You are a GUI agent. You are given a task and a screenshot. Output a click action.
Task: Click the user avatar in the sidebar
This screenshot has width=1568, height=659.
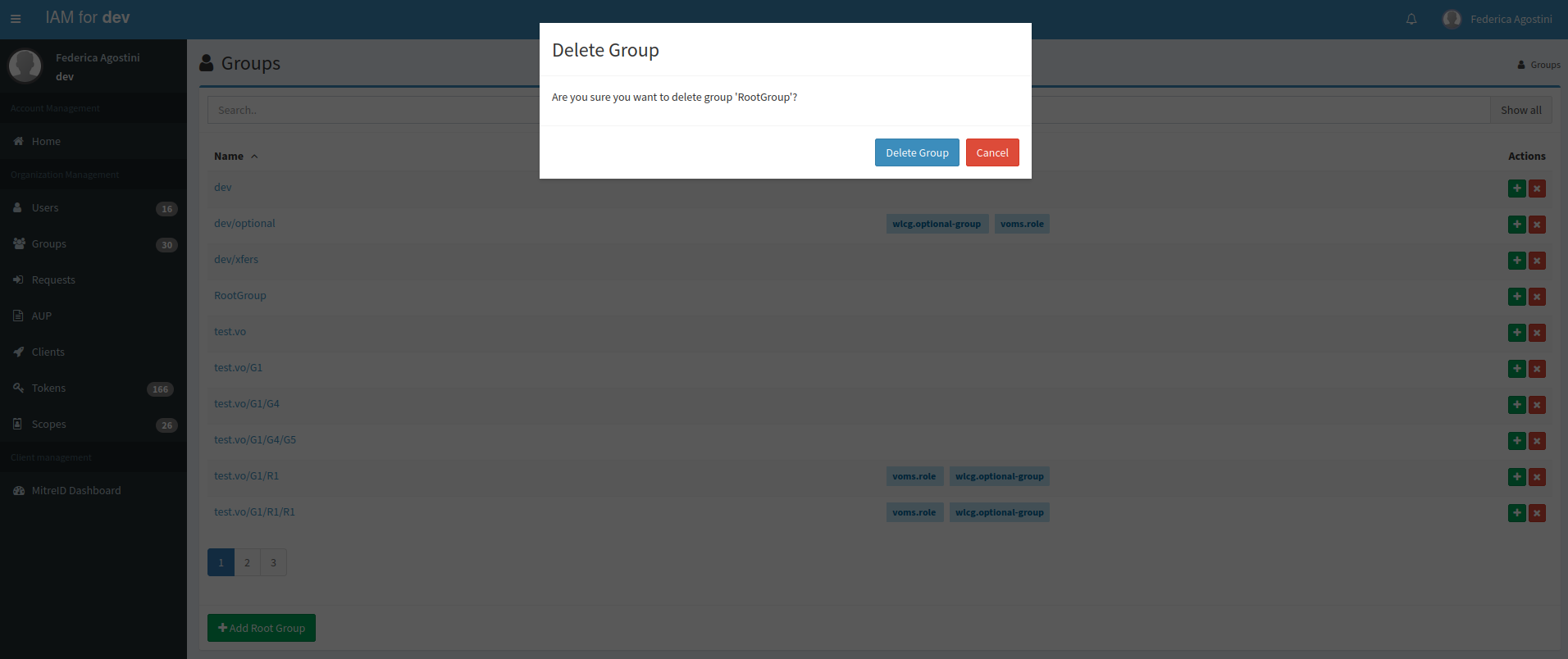(x=25, y=66)
